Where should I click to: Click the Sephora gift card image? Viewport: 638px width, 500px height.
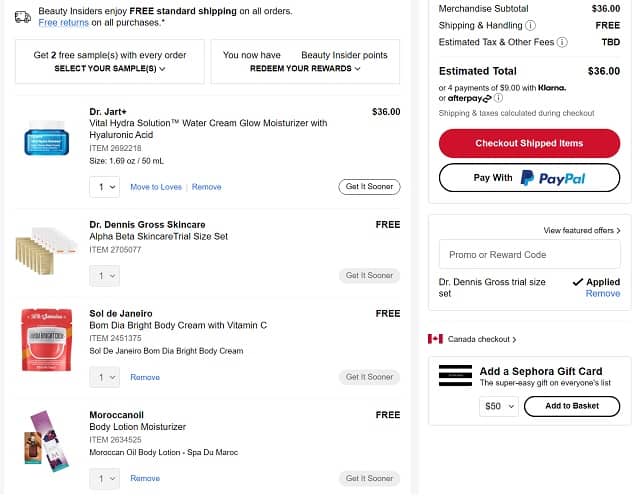455,376
